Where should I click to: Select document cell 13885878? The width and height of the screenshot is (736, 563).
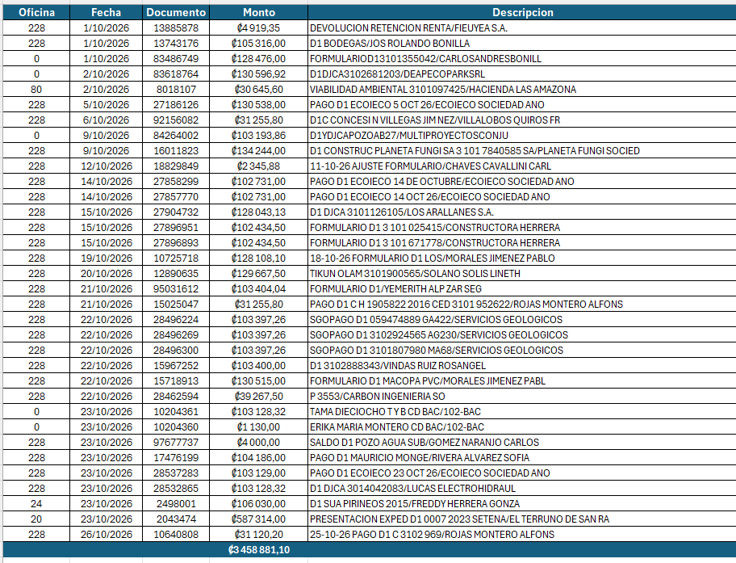[176, 28]
